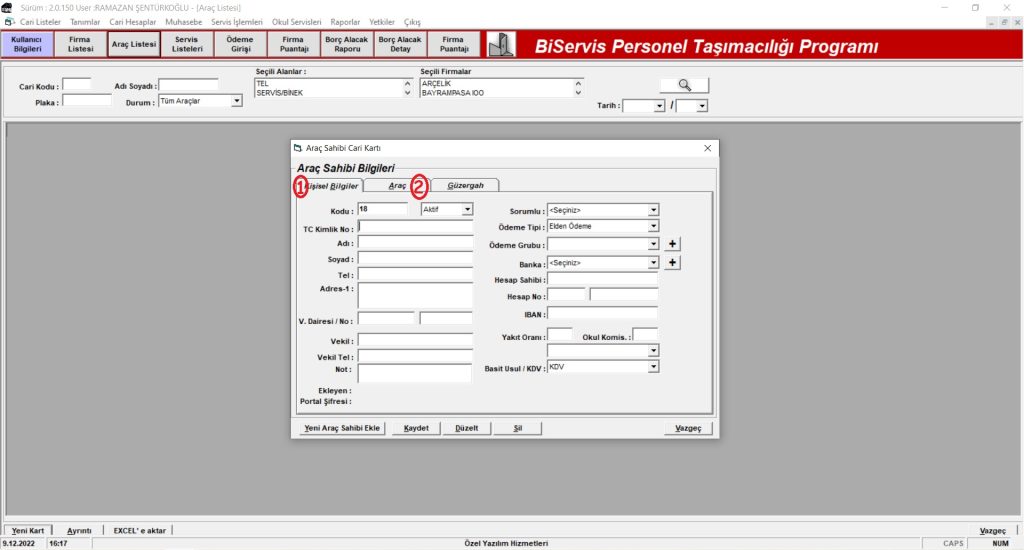Click the Kaydet button
The height and width of the screenshot is (550, 1024).
416,428
